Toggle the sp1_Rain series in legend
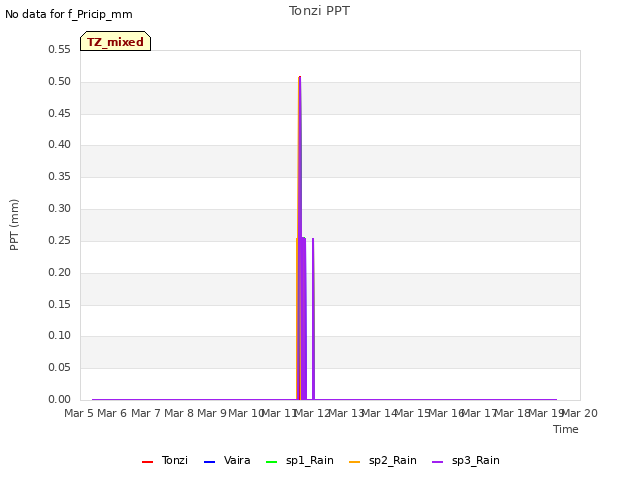This screenshot has height=480, width=640. coord(300,460)
